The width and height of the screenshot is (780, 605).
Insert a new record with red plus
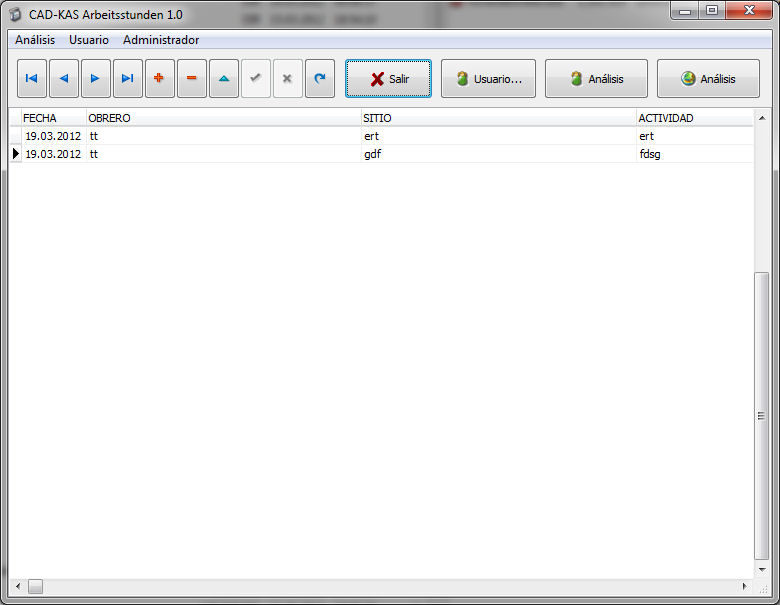(x=160, y=78)
